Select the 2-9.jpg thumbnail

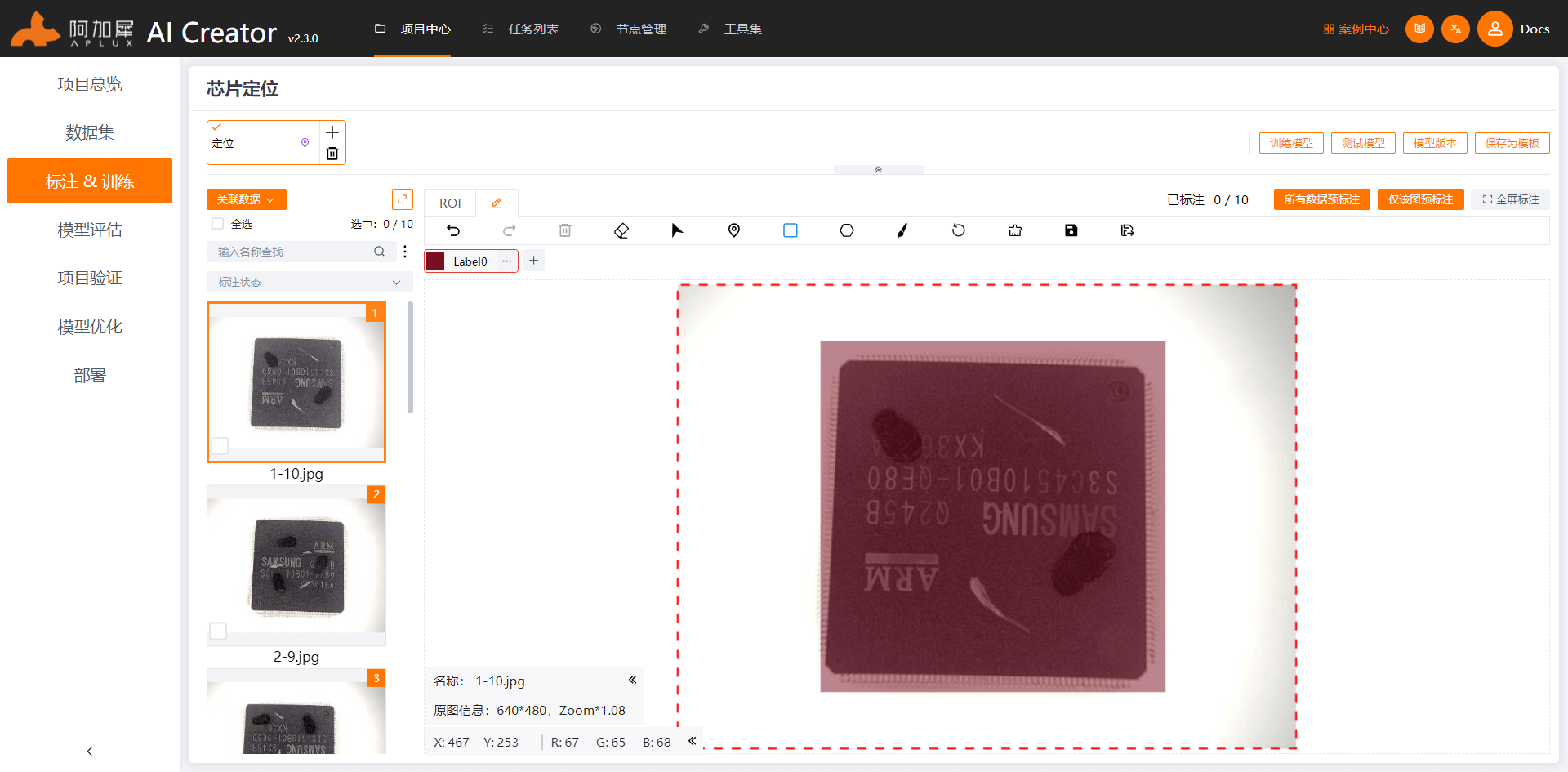(x=296, y=565)
